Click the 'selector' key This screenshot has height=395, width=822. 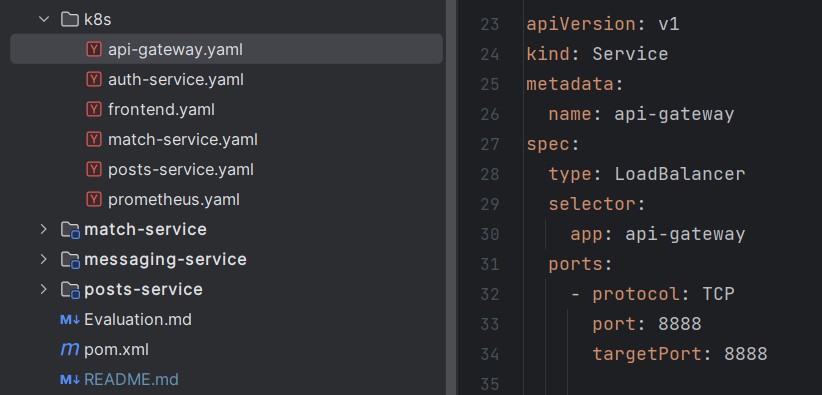pos(592,204)
